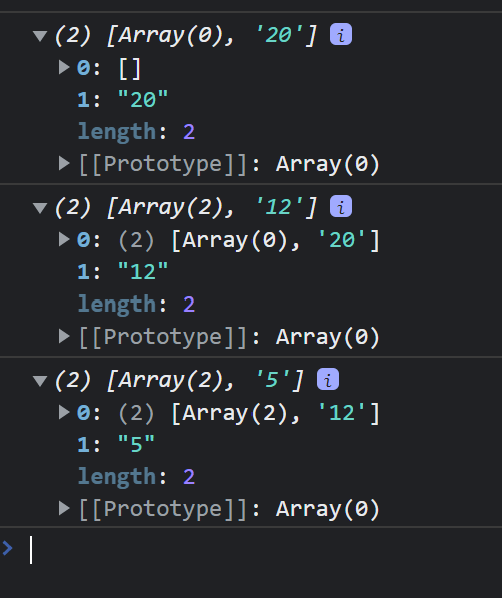Collapse the [Array(2), '12'] log entry
This screenshot has width=502, height=598.
pyautogui.click(x=40, y=208)
